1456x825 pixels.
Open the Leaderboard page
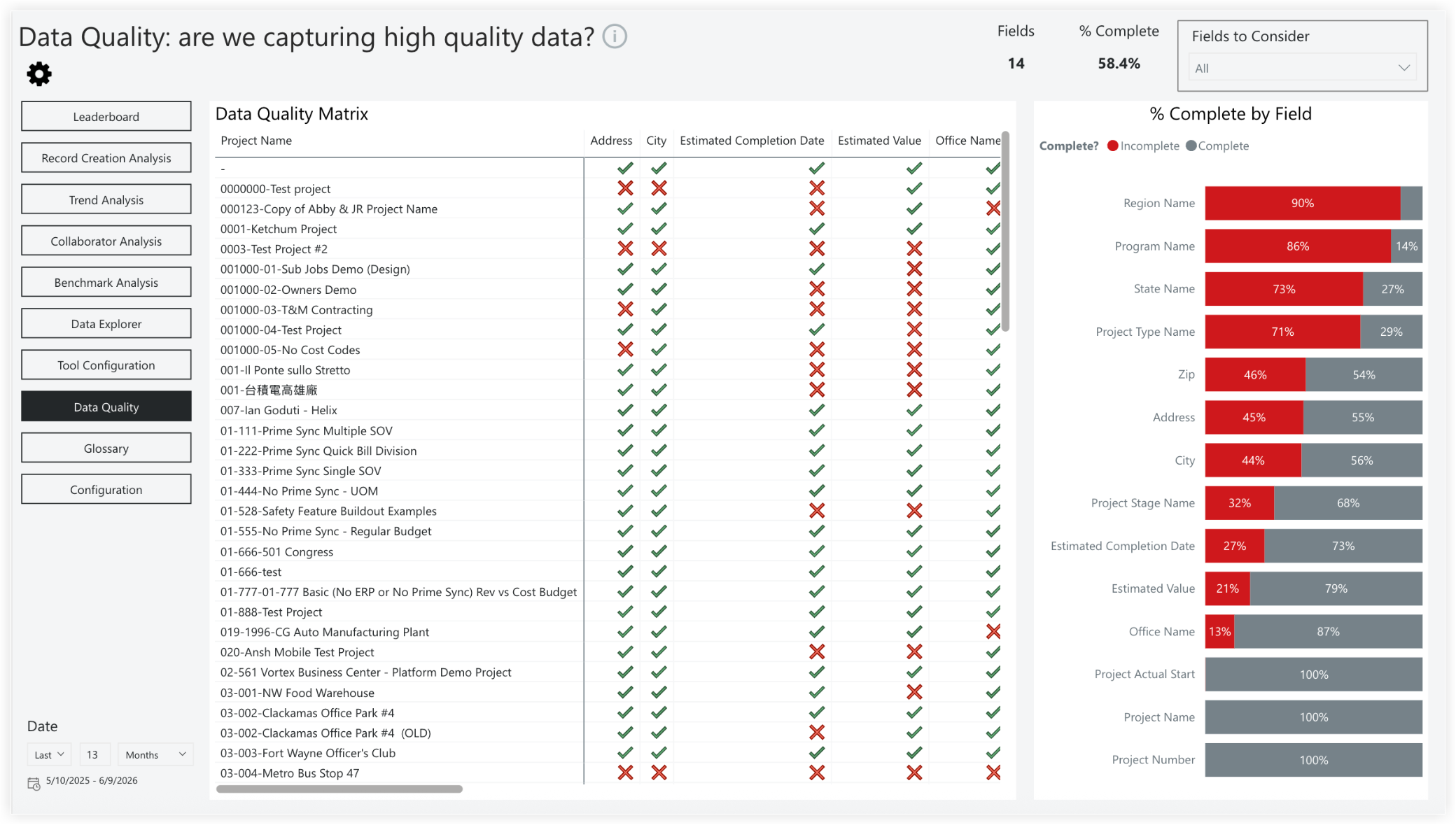pos(106,116)
